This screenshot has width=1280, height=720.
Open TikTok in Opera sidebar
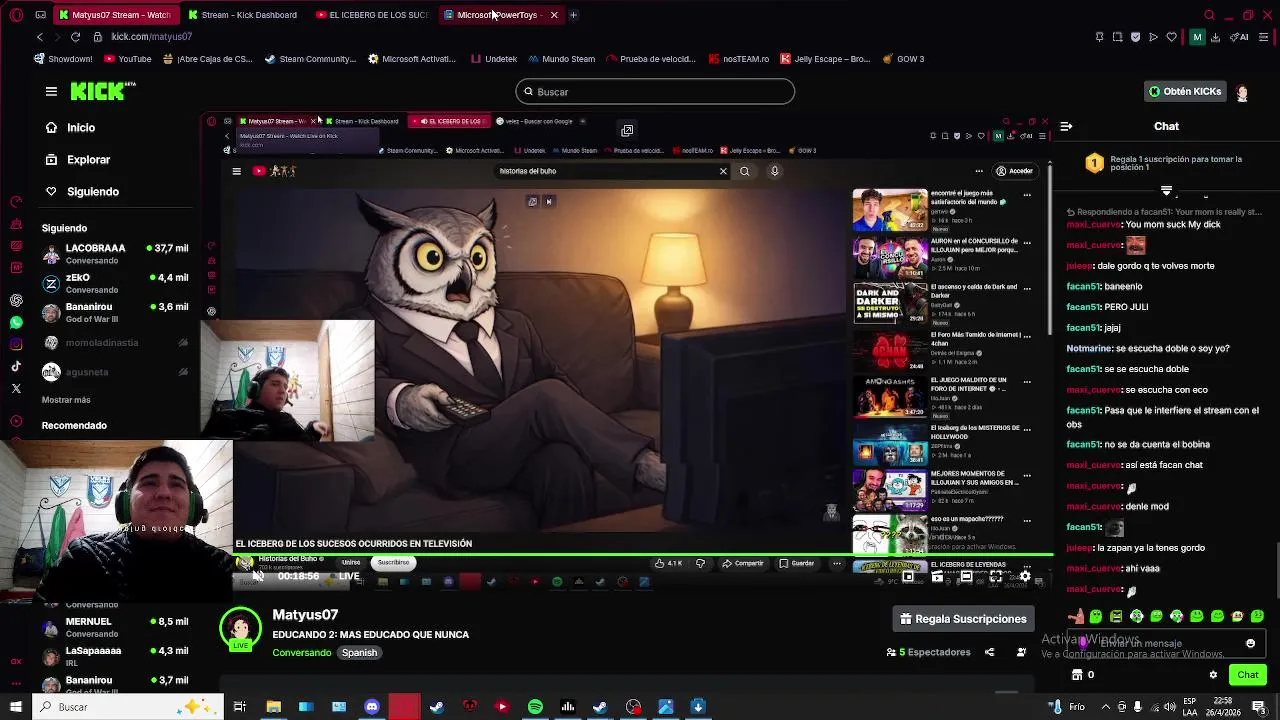pyautogui.click(x=16, y=366)
